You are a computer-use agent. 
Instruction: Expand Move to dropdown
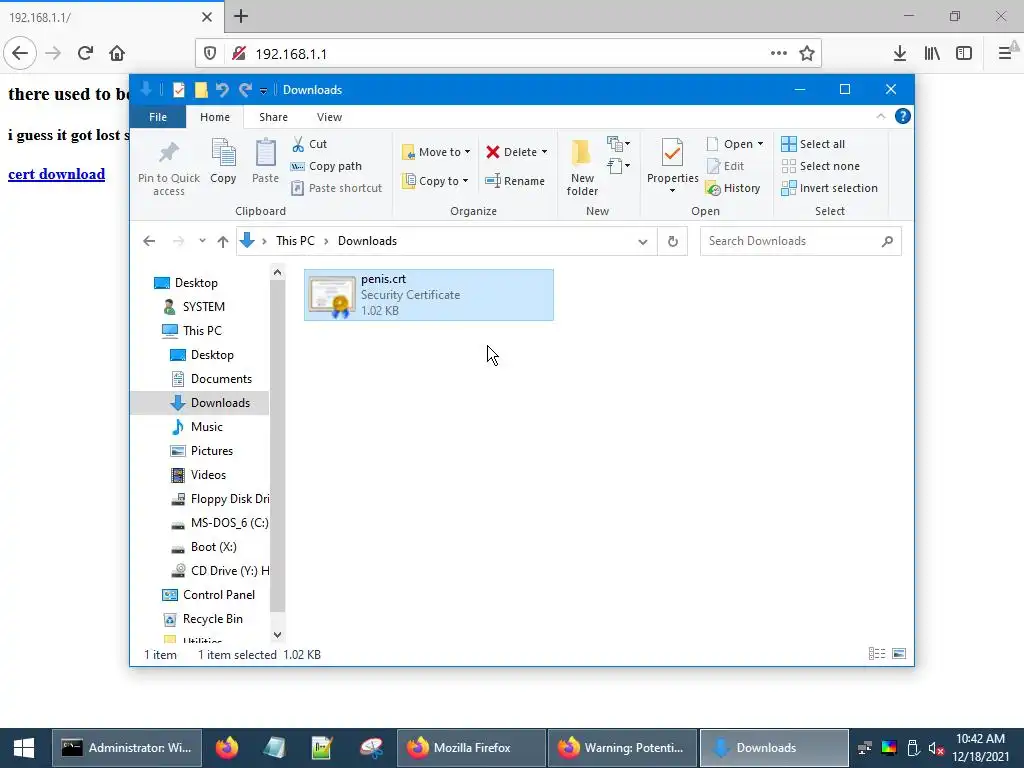coord(467,152)
